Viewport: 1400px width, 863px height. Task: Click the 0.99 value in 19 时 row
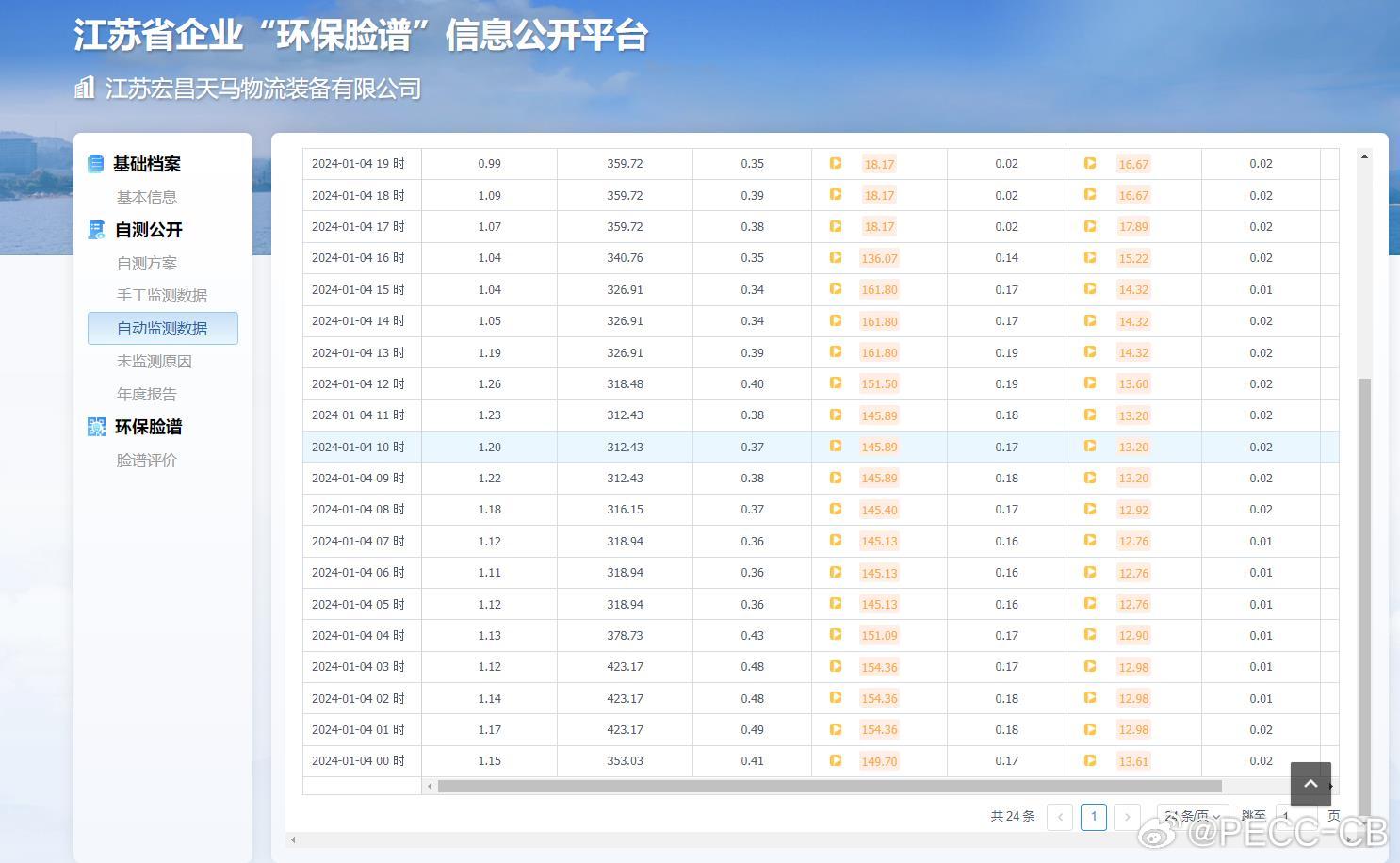[489, 163]
